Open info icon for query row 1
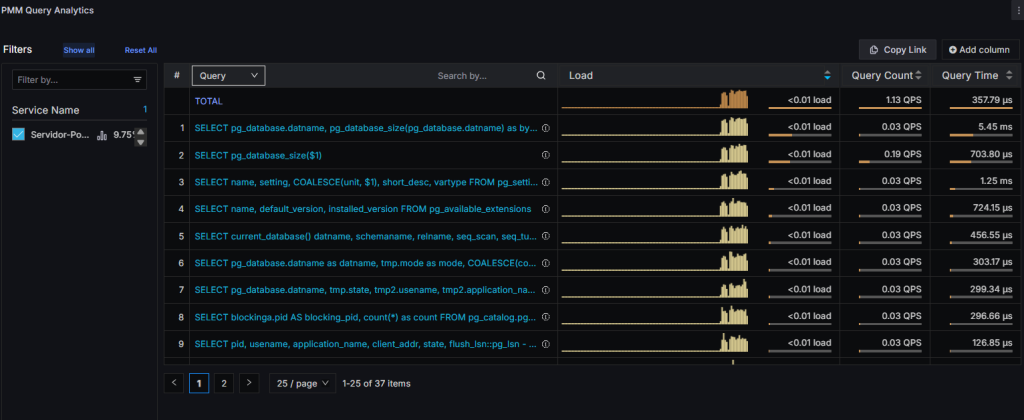Image resolution: width=1024 pixels, height=420 pixels. (546, 128)
